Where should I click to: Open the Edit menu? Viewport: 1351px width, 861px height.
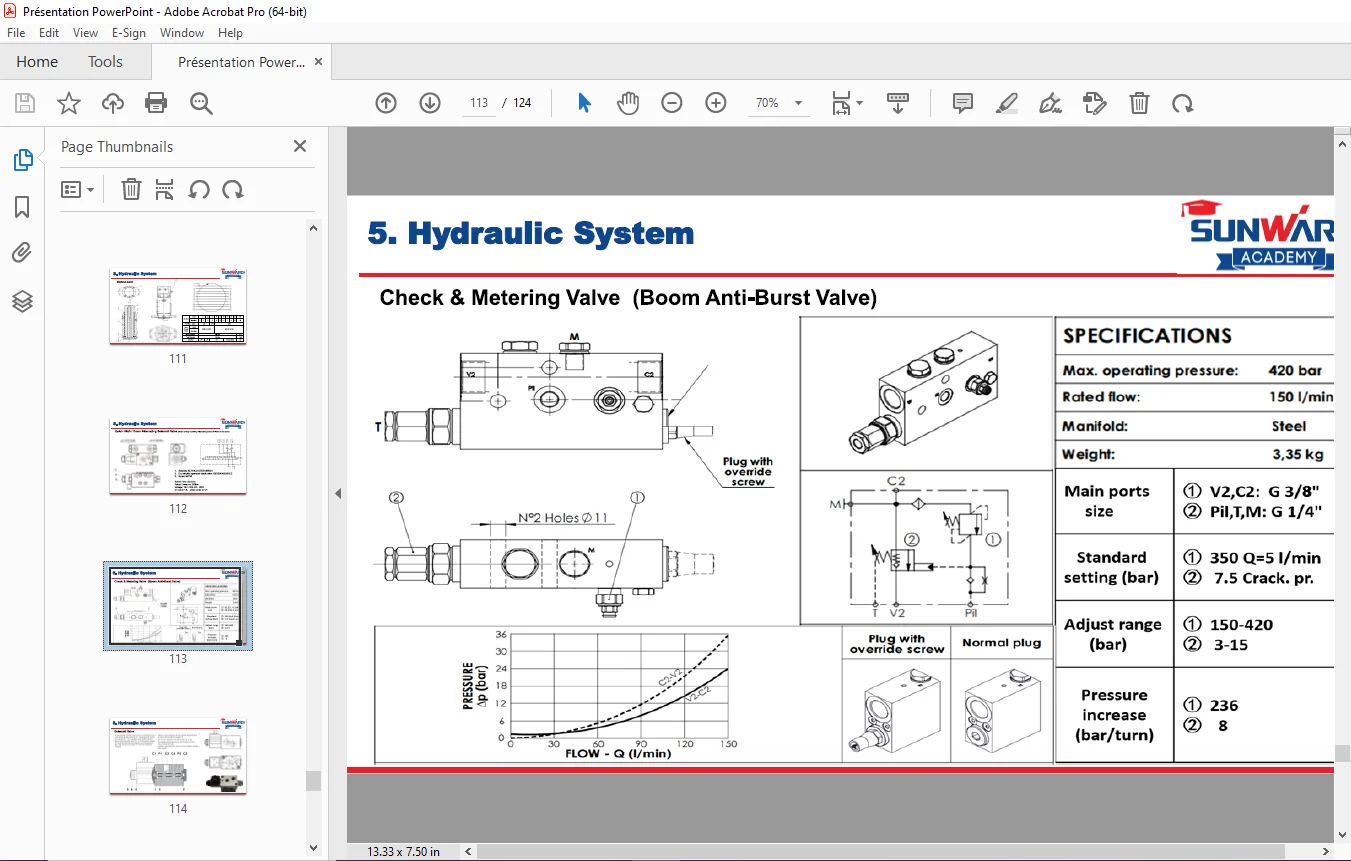point(49,33)
